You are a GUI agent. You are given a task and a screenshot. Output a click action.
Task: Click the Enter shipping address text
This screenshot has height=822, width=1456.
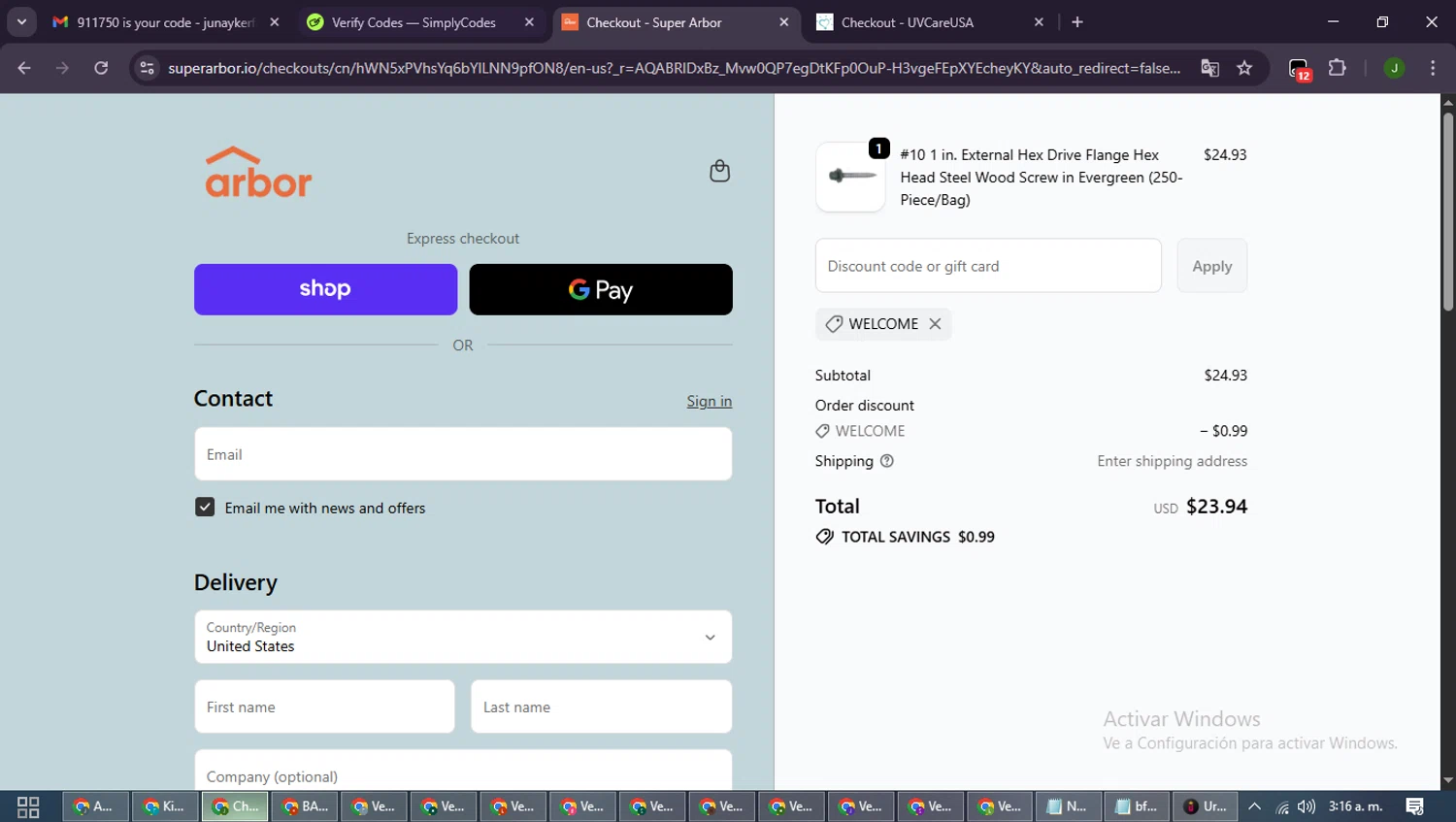1173,461
